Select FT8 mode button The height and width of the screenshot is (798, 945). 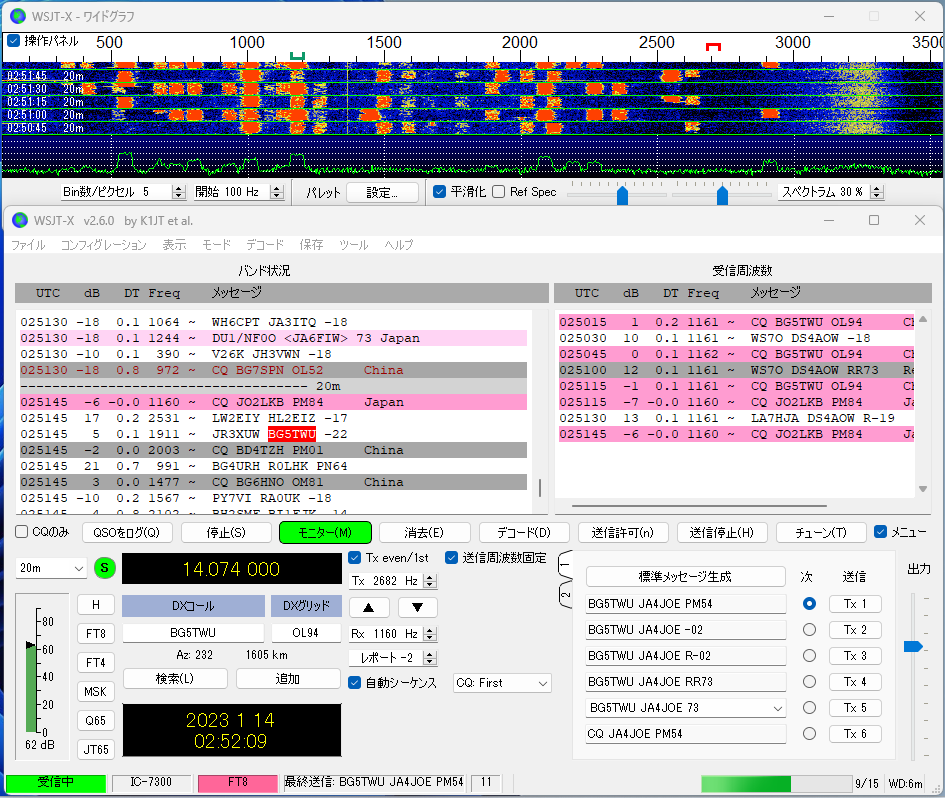[96, 633]
